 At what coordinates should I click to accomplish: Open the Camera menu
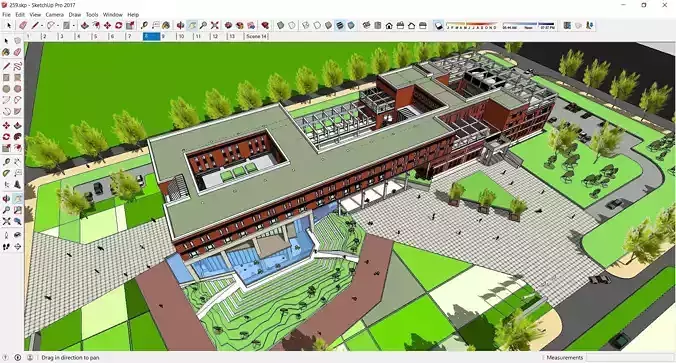tap(54, 15)
